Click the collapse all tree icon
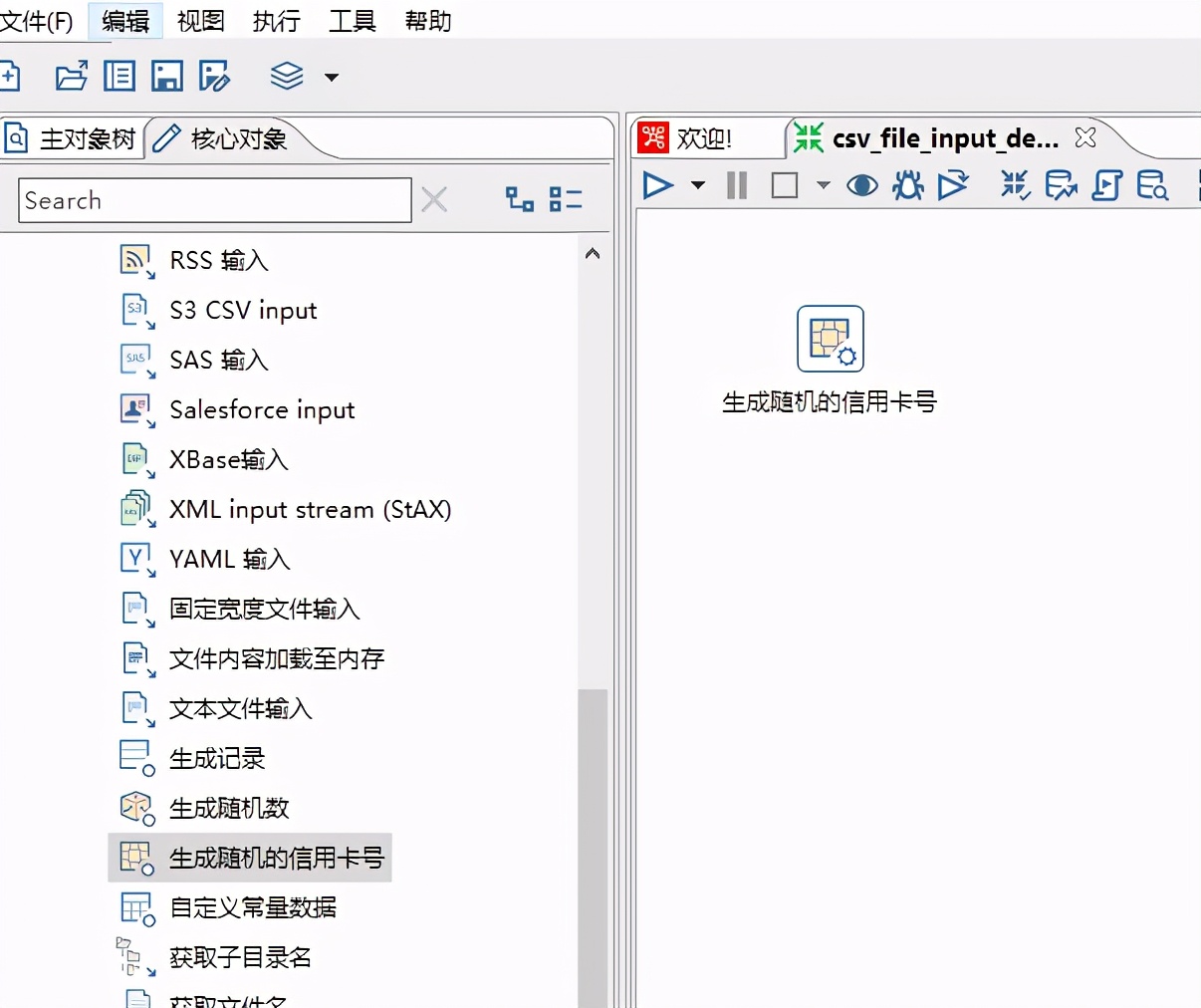This screenshot has height=1008, width=1201. pos(566,199)
